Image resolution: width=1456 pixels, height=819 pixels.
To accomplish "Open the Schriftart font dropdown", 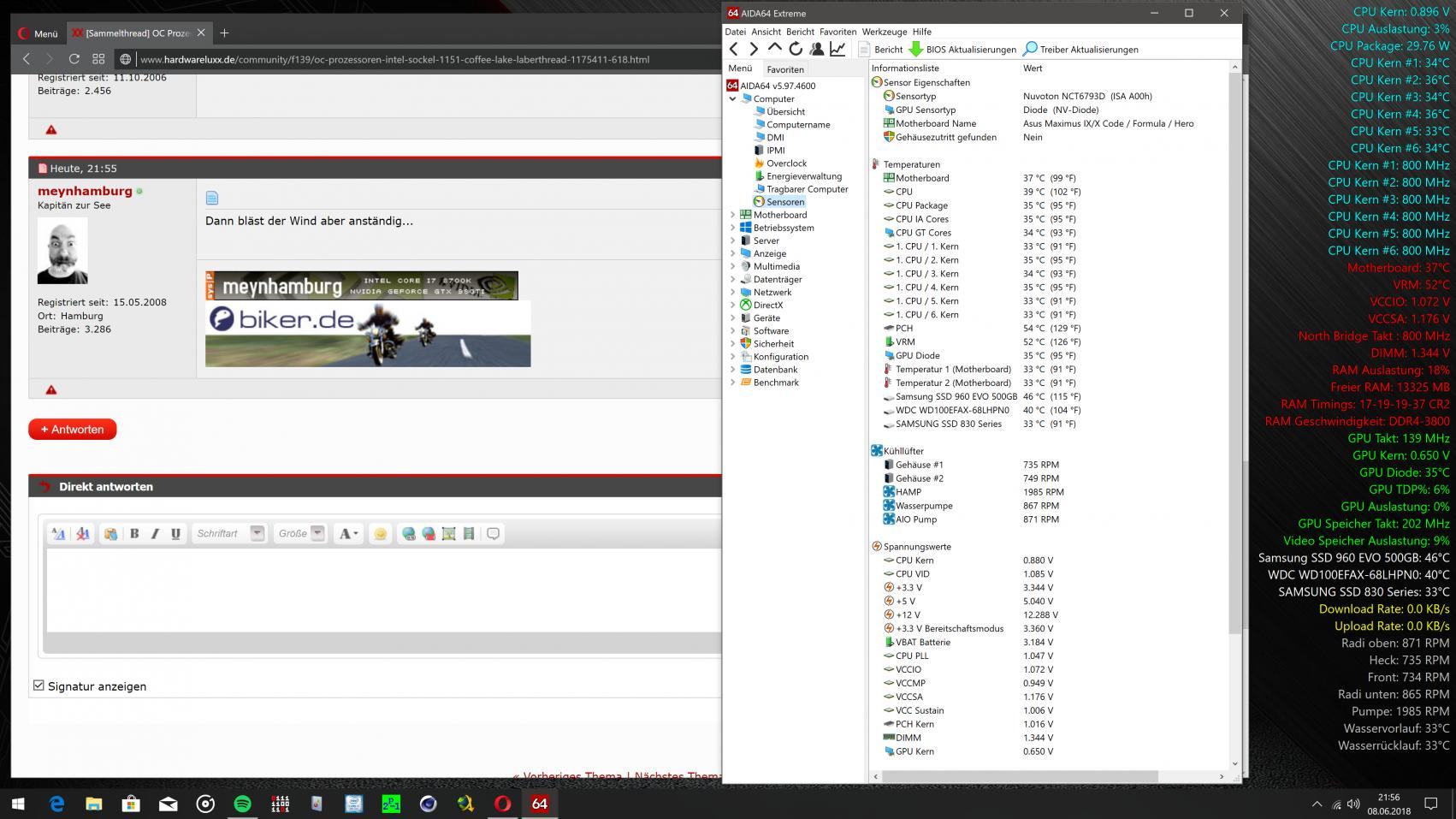I will 229,533.
